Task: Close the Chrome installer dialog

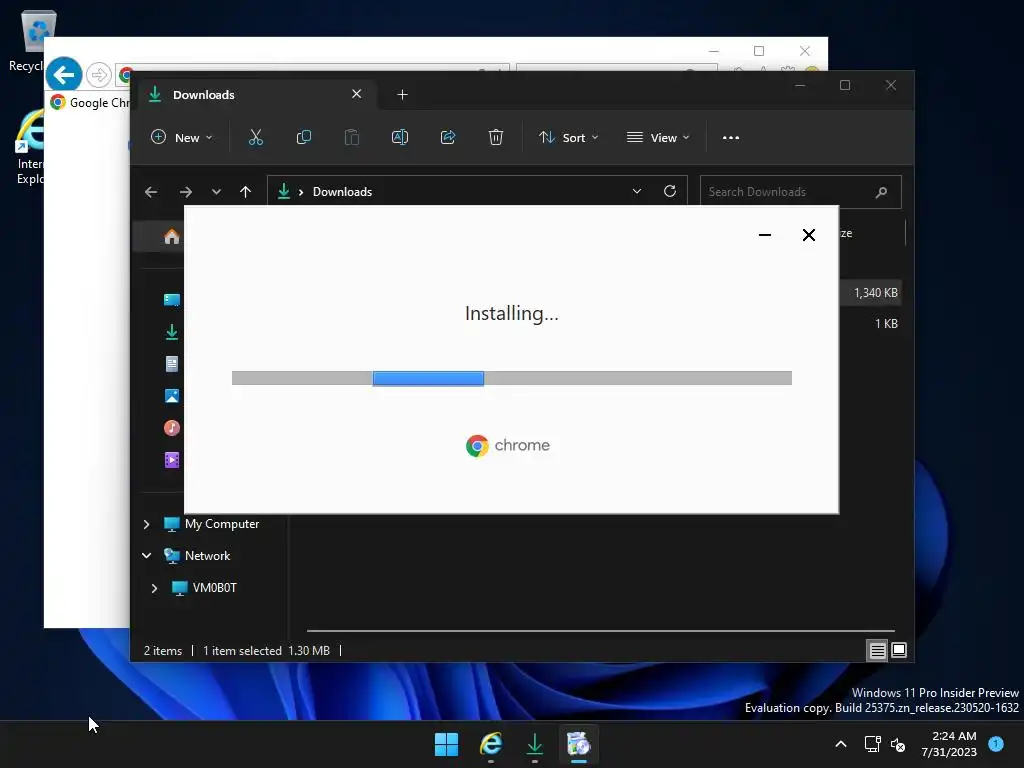Action: coord(808,234)
